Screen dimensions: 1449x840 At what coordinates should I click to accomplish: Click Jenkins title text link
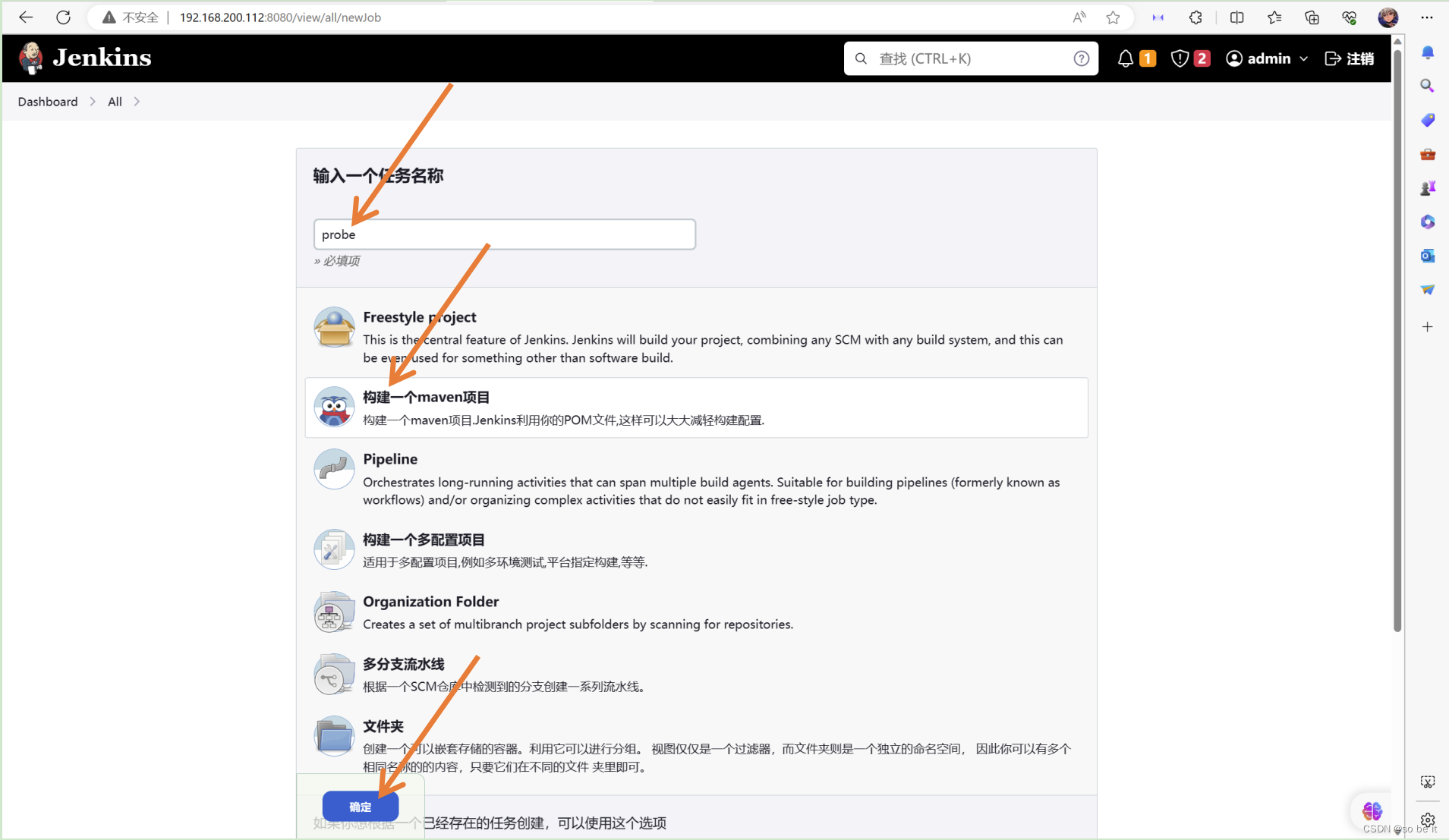pos(102,58)
